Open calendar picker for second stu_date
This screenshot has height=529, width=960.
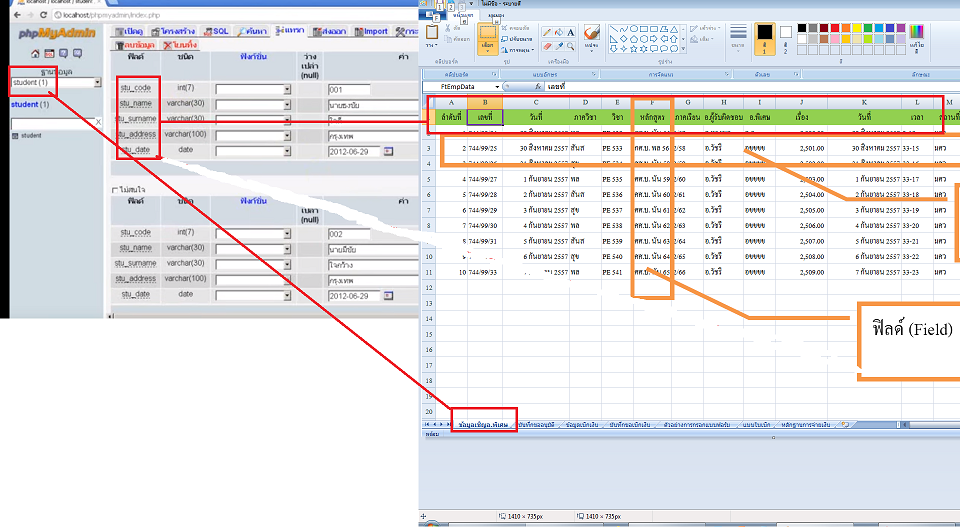(388, 296)
